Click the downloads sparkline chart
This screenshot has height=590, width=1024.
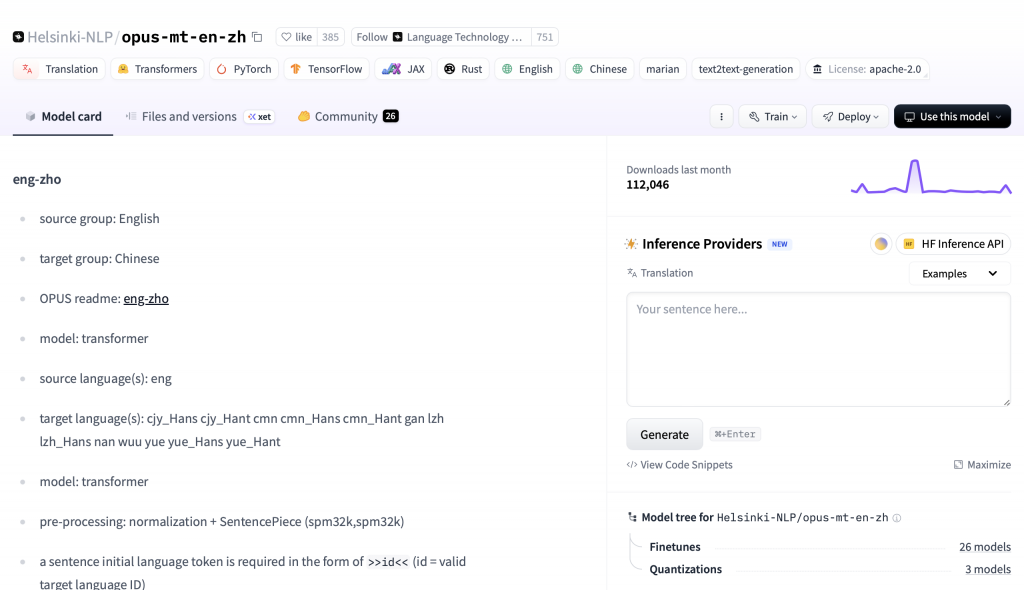[931, 177]
